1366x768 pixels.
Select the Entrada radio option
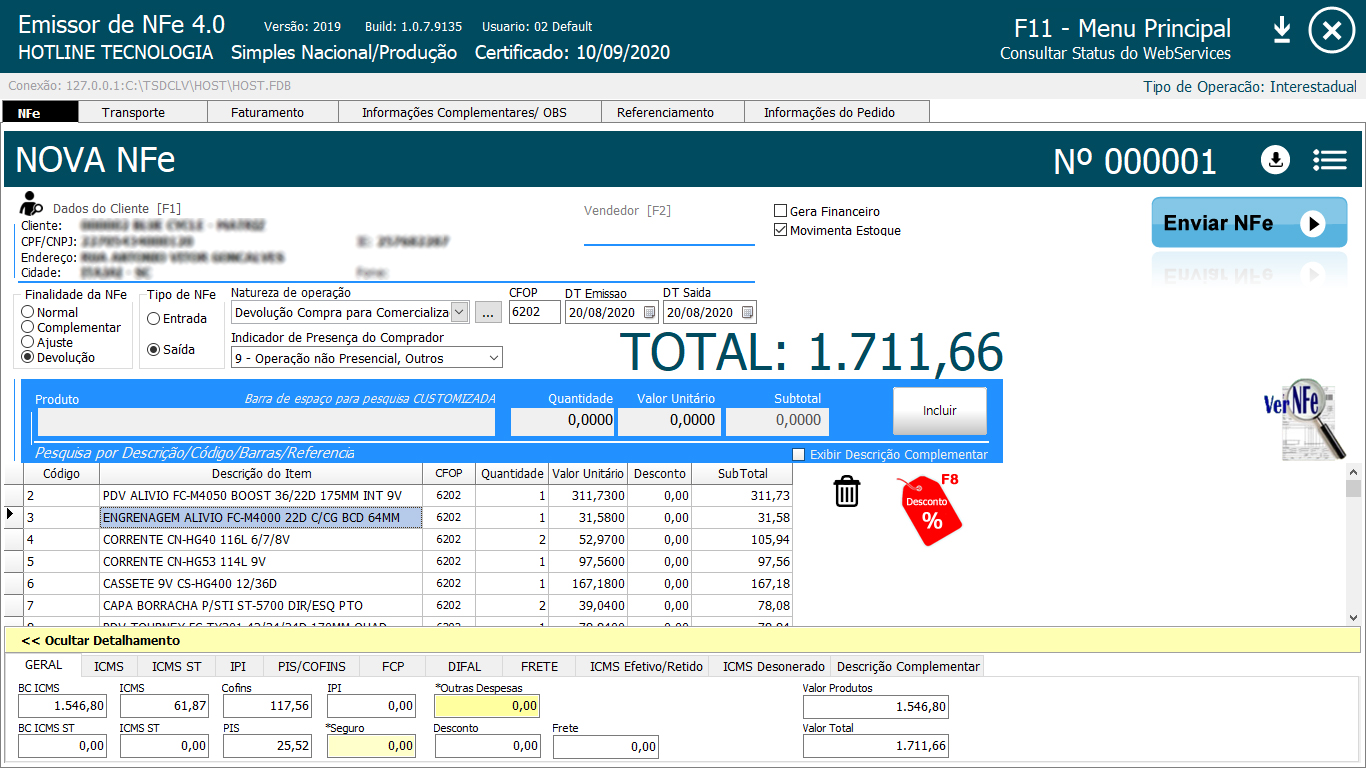click(x=153, y=319)
